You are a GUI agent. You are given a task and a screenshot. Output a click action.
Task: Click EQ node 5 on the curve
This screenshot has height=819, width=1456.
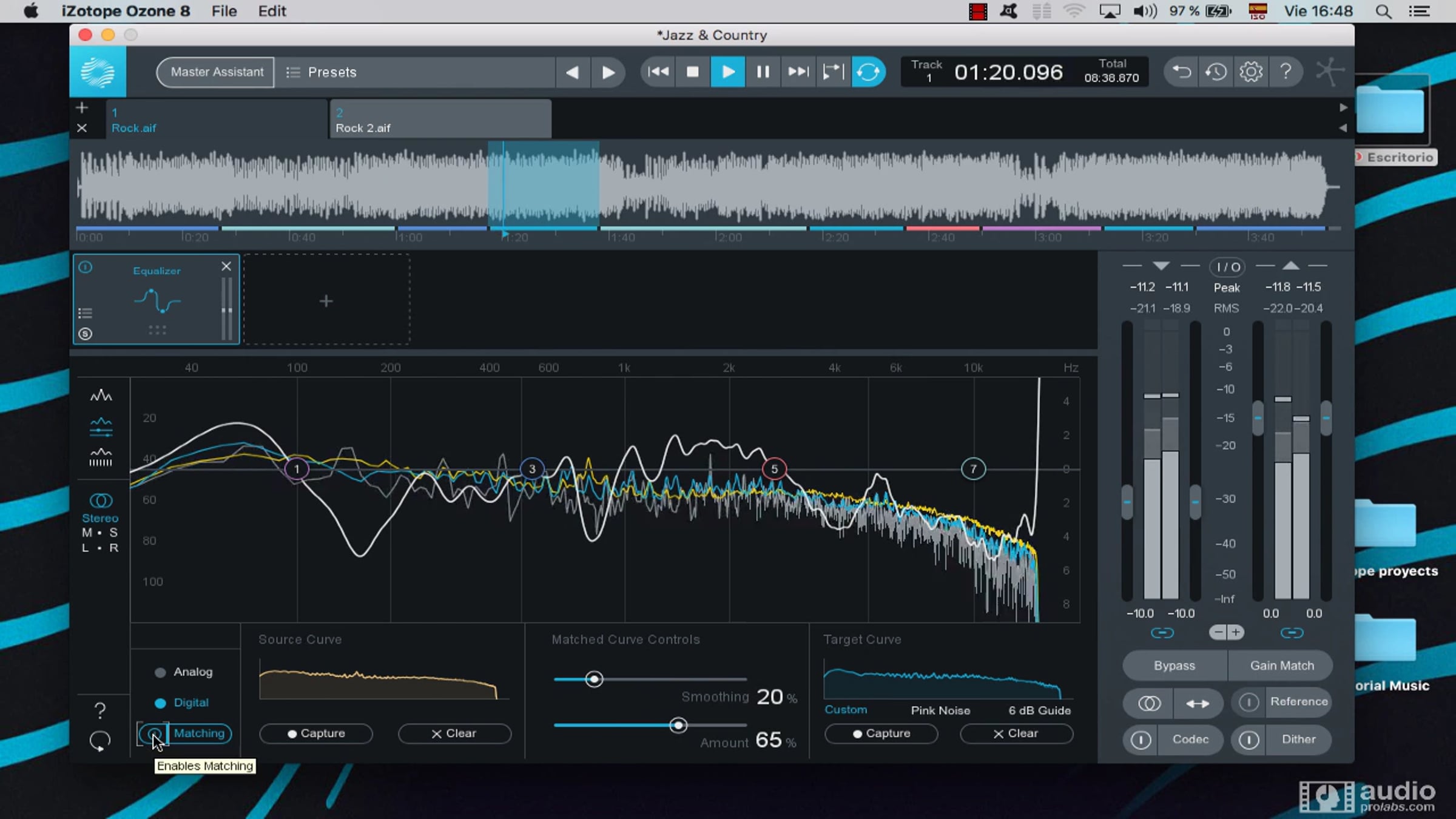[x=773, y=469]
